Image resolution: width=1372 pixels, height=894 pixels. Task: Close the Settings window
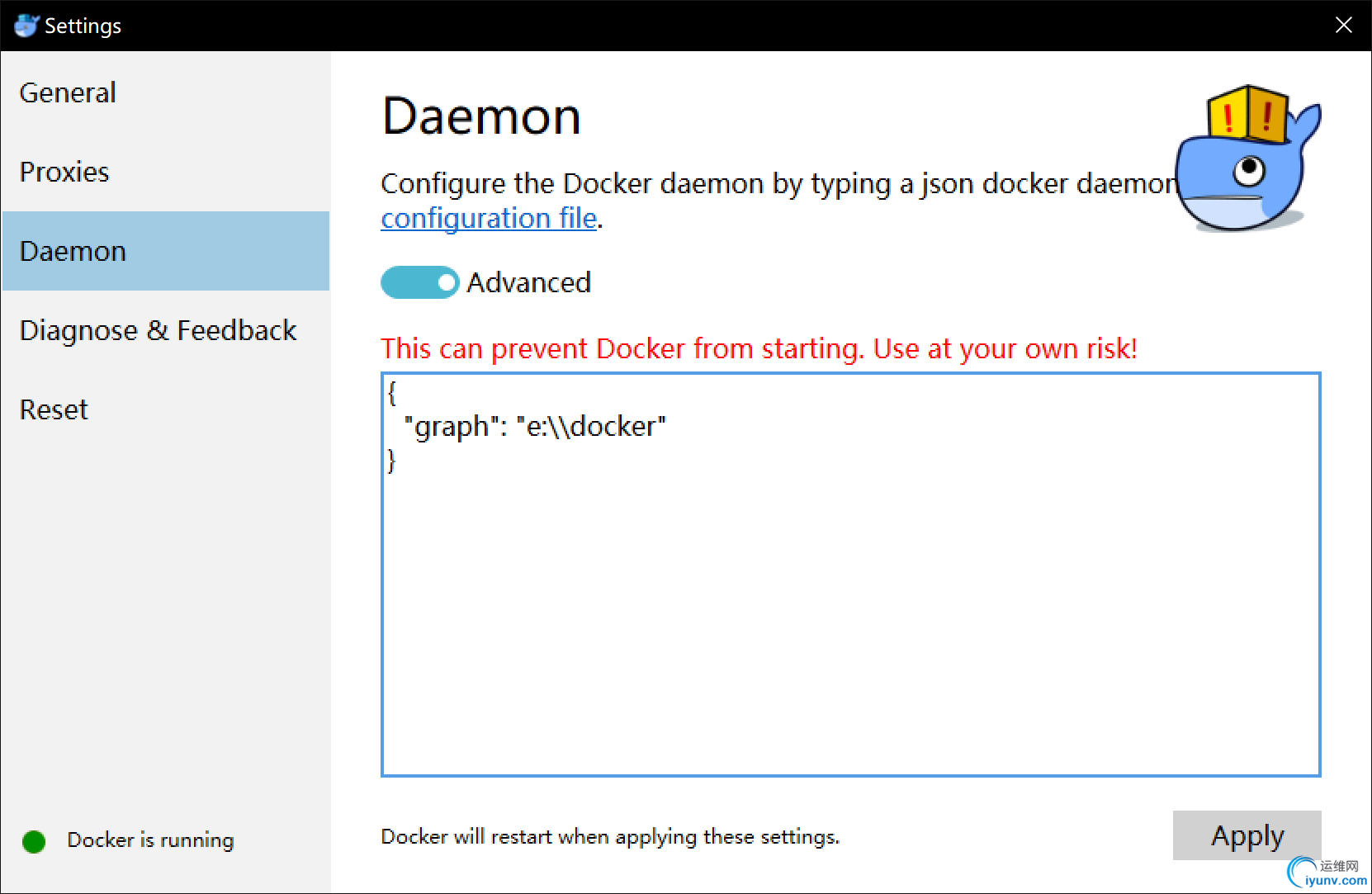(x=1343, y=26)
